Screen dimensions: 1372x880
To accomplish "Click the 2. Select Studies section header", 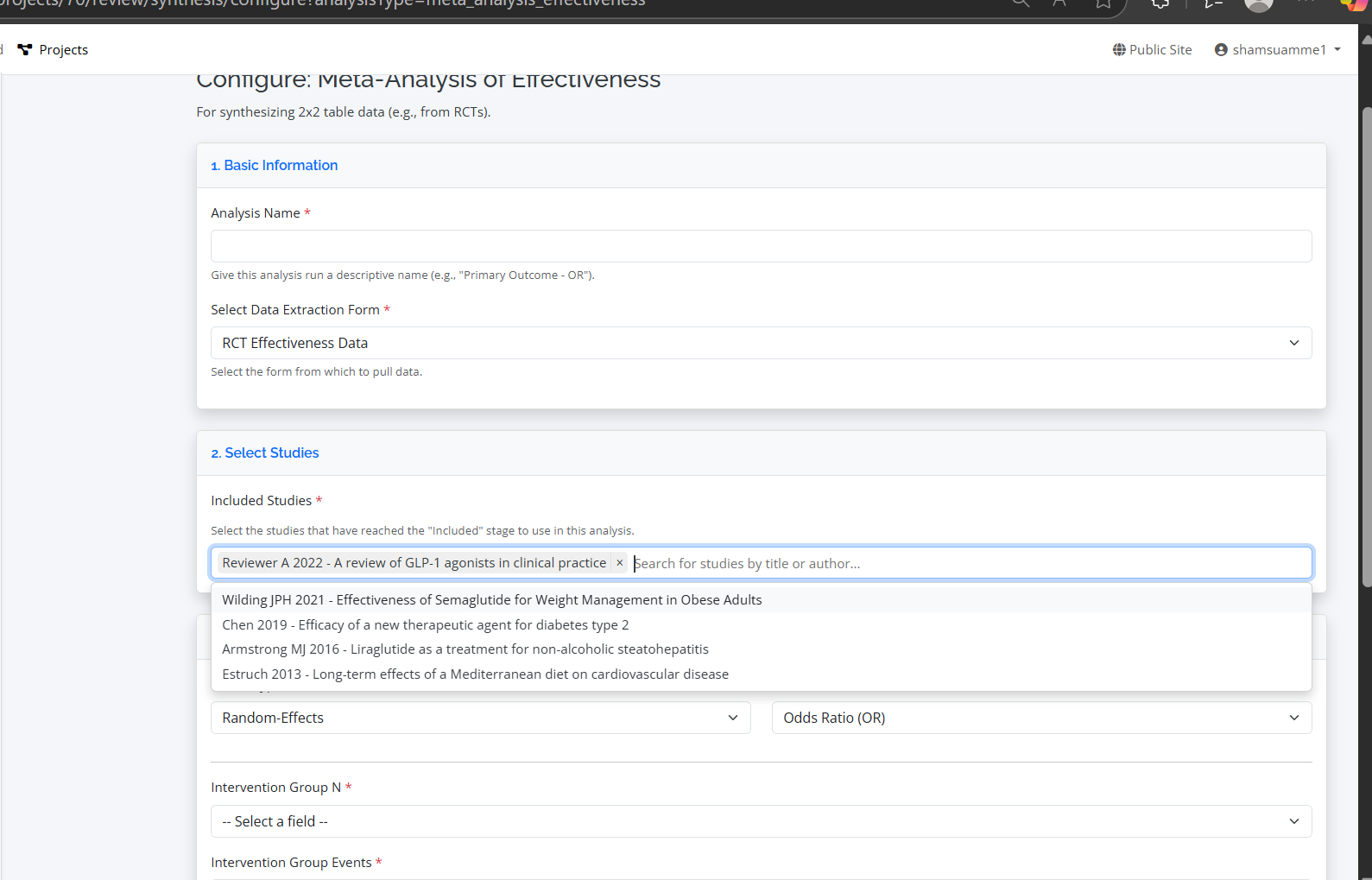I will click(x=265, y=453).
